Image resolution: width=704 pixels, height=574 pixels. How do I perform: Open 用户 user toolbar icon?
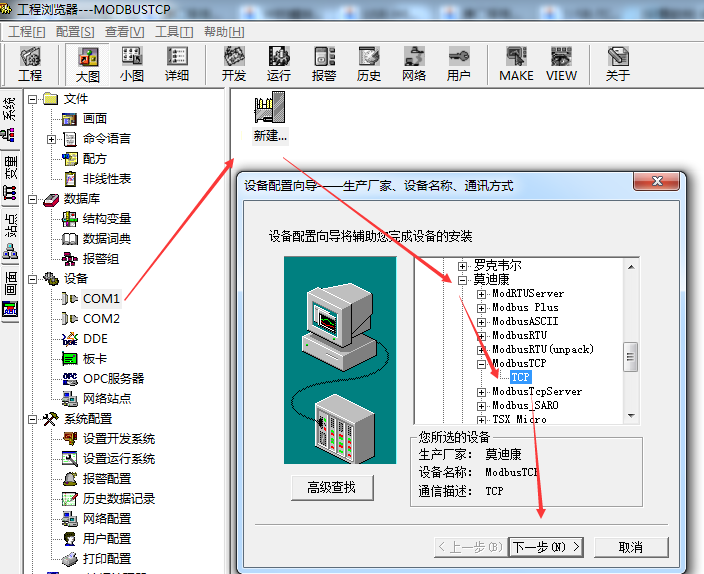point(458,64)
